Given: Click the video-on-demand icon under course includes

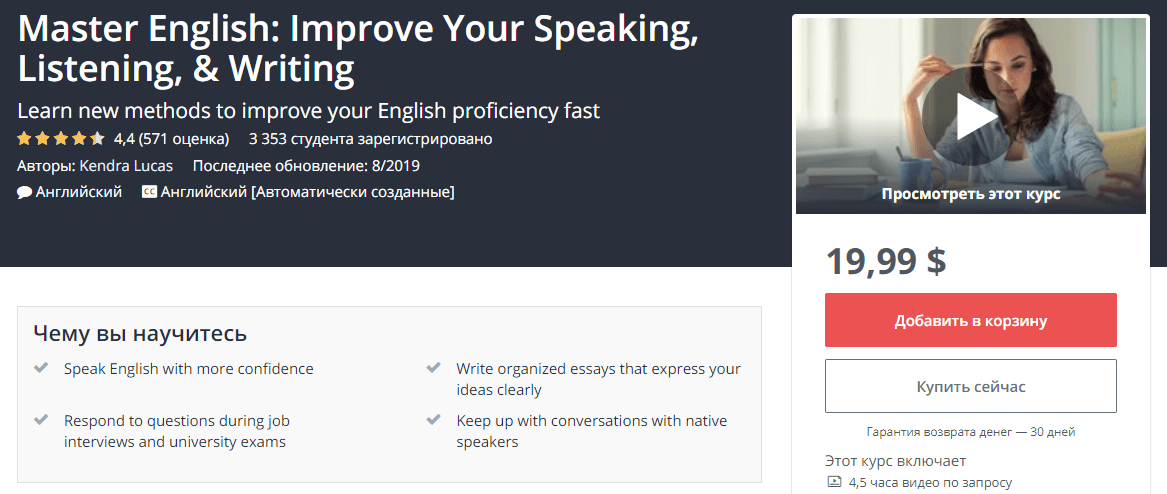Looking at the screenshot, I should pyautogui.click(x=834, y=482).
